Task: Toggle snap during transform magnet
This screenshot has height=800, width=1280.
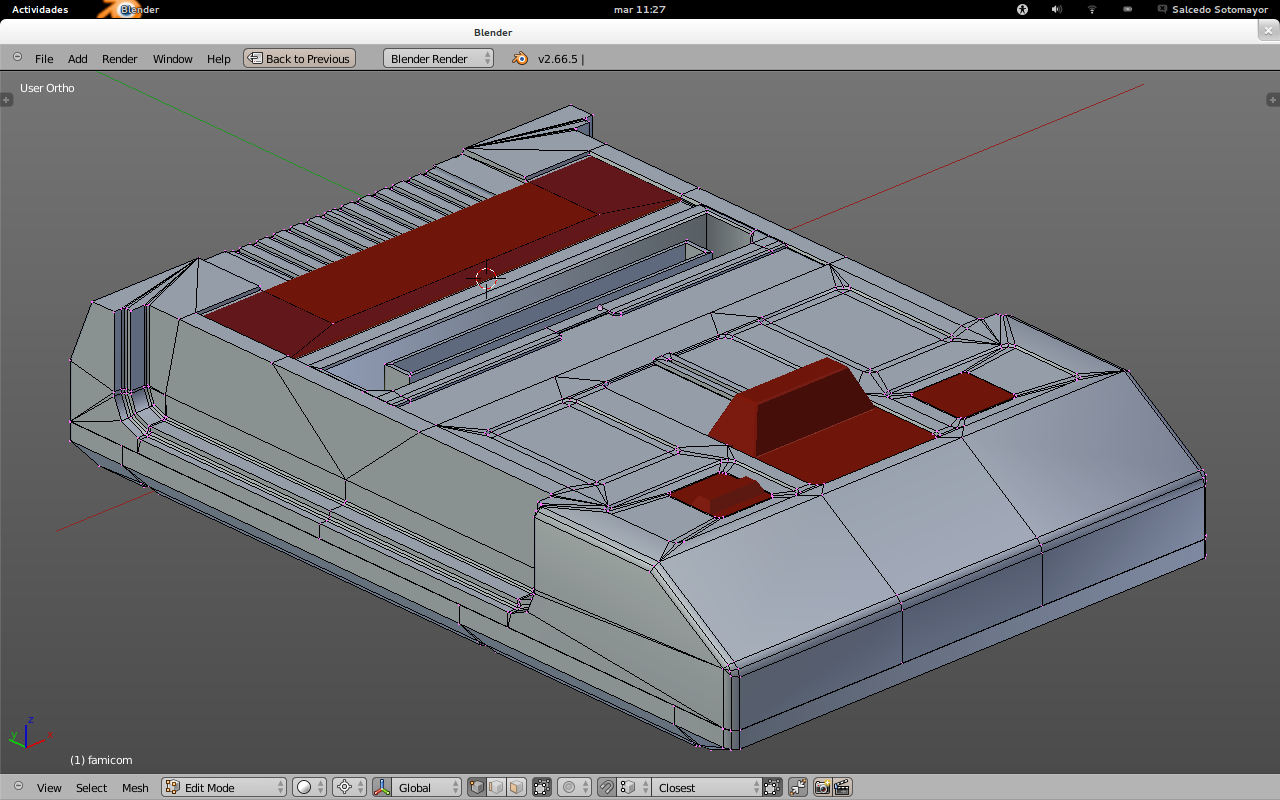Action: click(x=606, y=788)
